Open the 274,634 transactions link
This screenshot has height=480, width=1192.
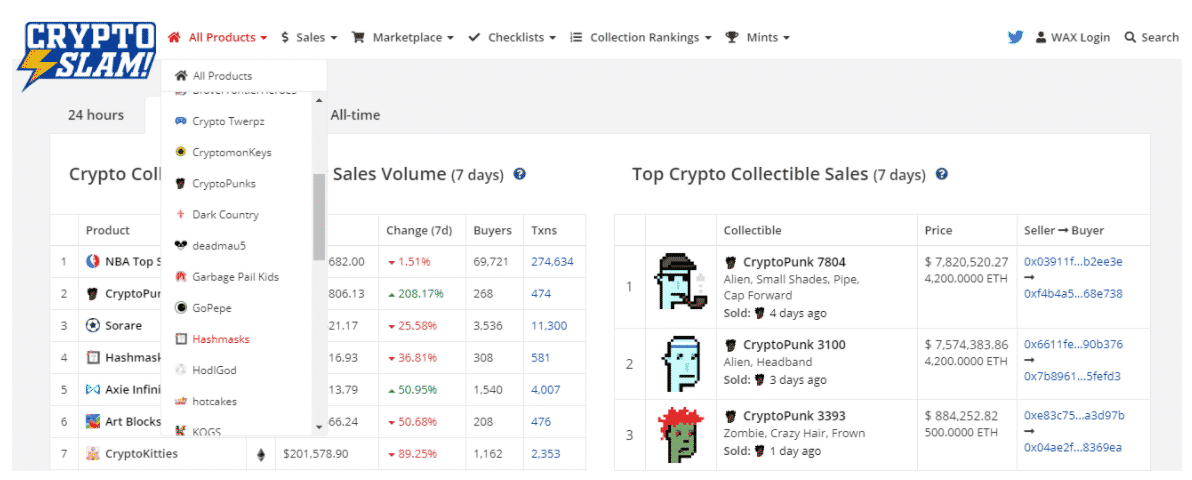553,262
